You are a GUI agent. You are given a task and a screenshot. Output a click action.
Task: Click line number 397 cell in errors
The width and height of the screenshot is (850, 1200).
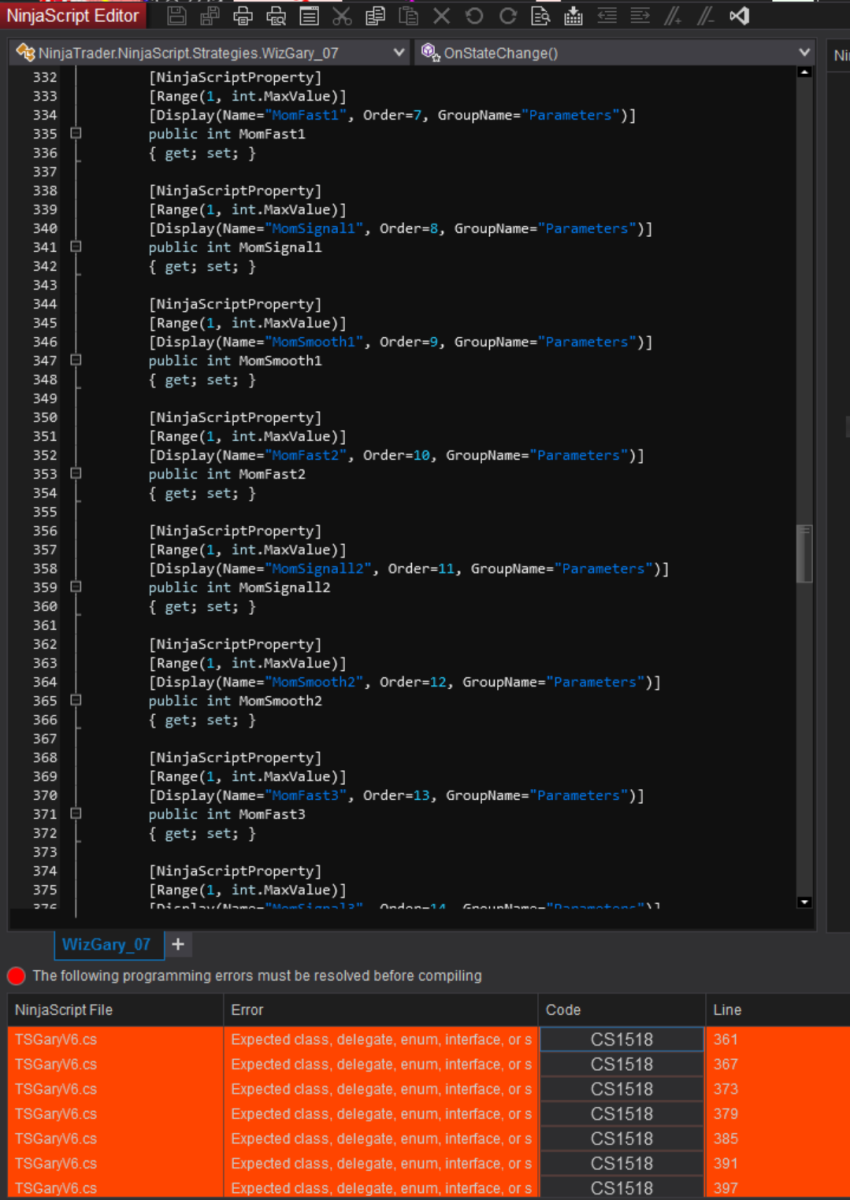pyautogui.click(x=777, y=1188)
